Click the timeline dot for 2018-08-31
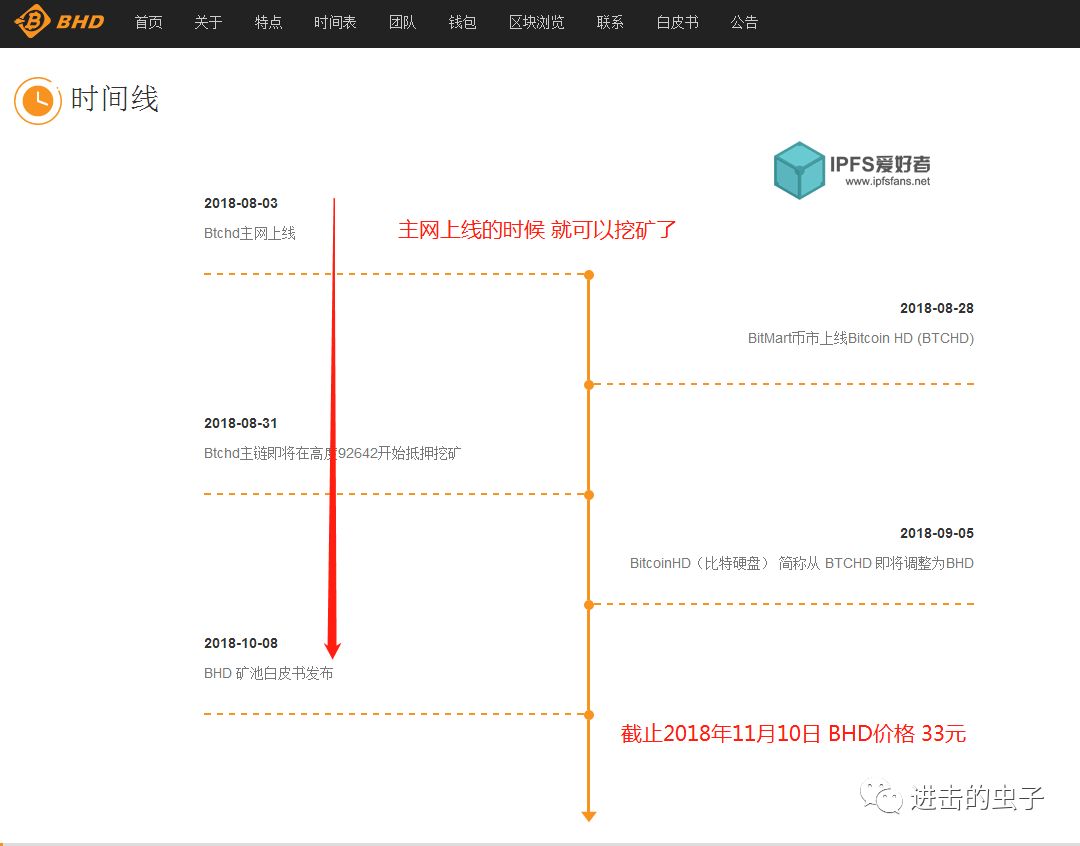1080x846 pixels. point(589,495)
